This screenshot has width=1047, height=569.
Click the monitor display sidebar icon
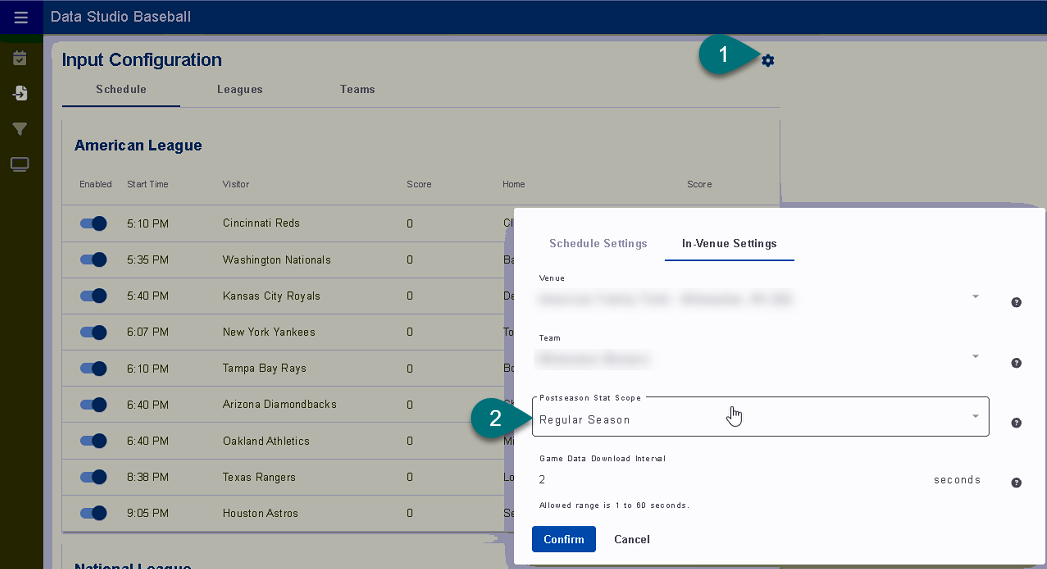click(x=20, y=164)
